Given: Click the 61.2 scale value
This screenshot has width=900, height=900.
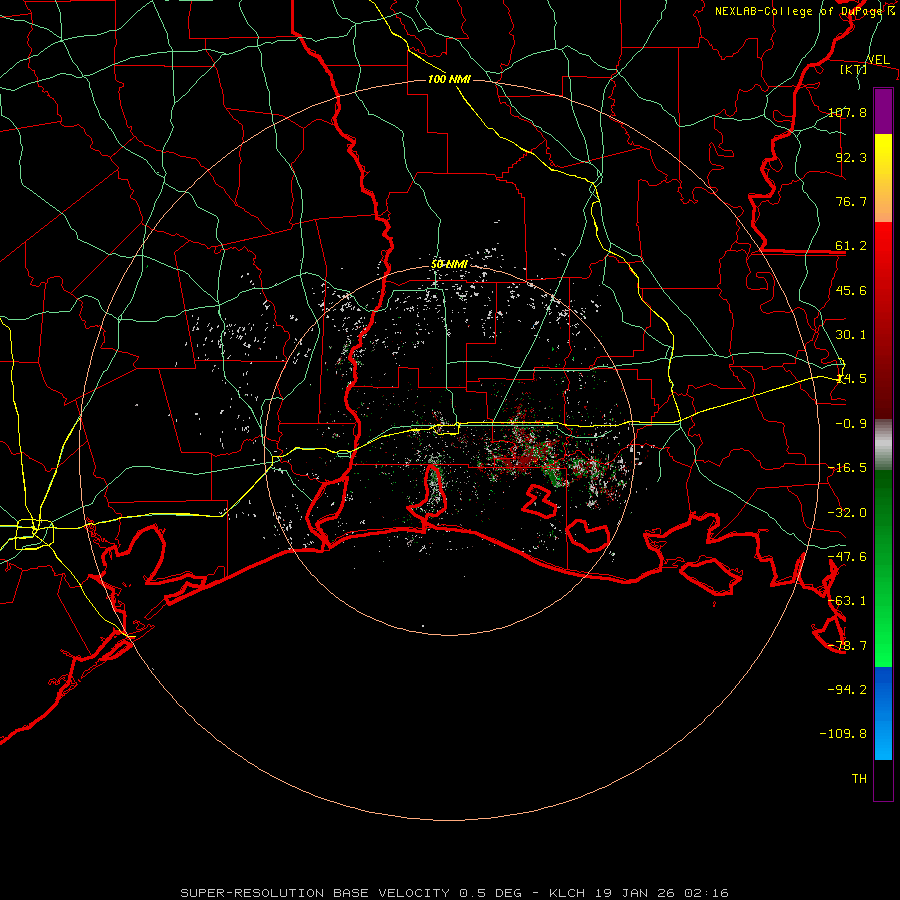Looking at the screenshot, I should [851, 246].
